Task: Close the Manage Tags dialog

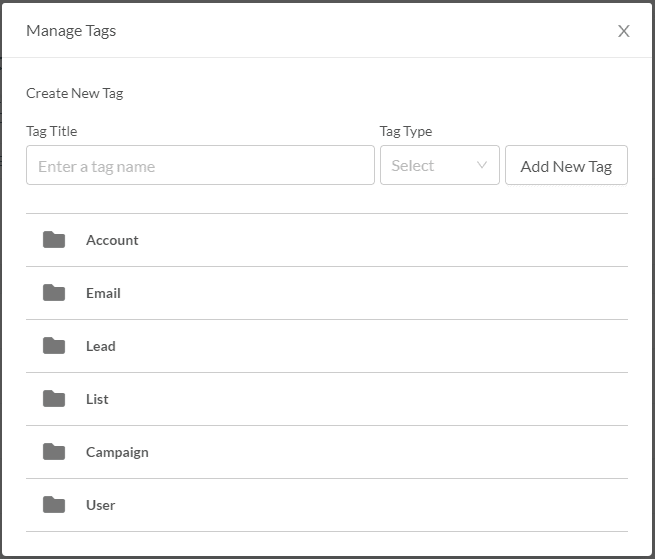Action: click(624, 31)
